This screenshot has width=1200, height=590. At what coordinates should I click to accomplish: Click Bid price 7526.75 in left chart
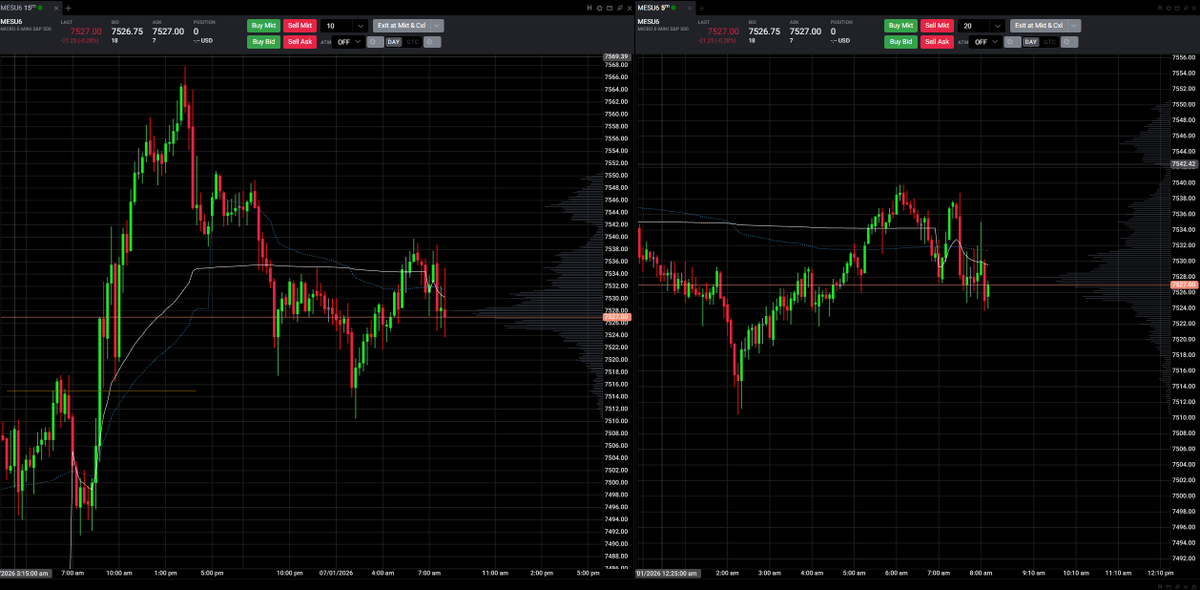129,31
